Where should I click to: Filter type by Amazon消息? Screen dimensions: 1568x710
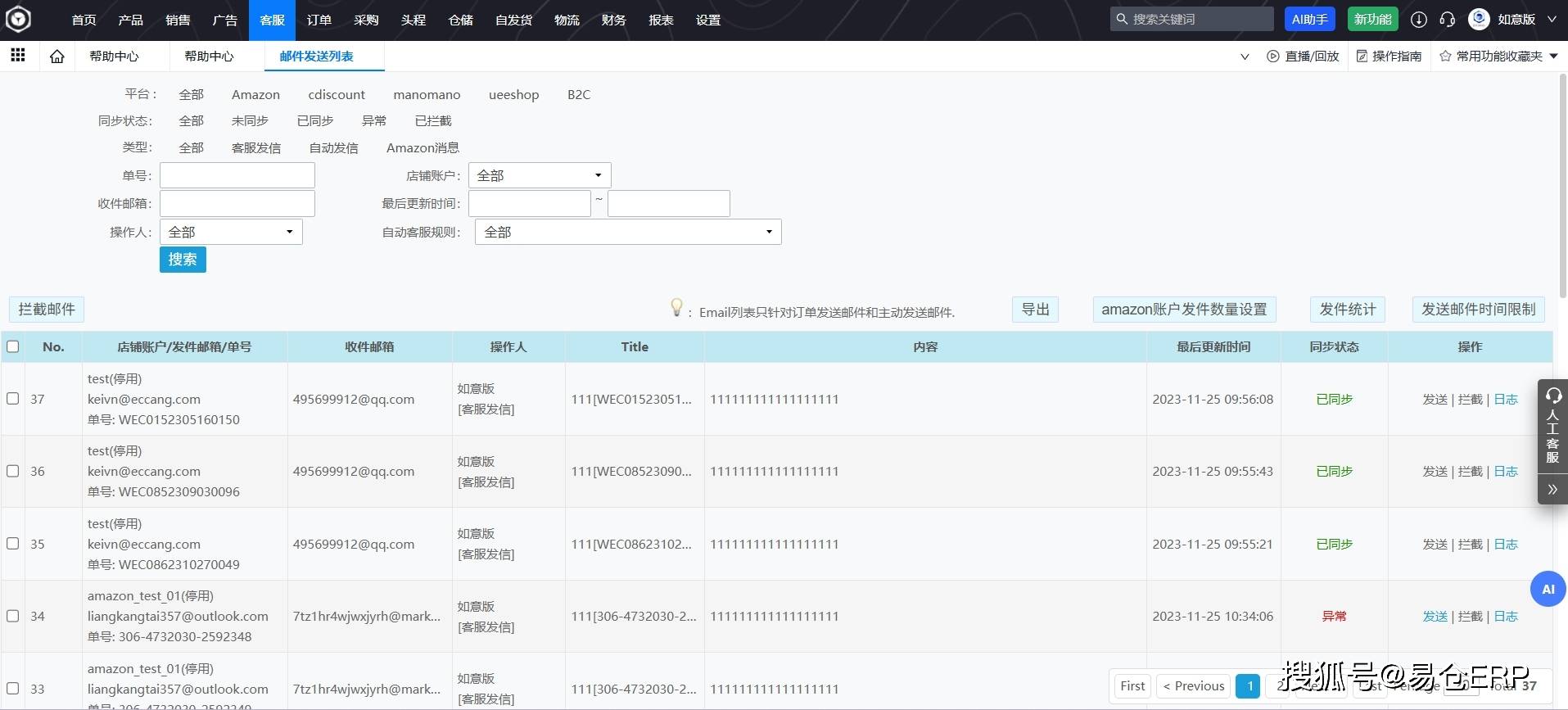pyautogui.click(x=423, y=147)
